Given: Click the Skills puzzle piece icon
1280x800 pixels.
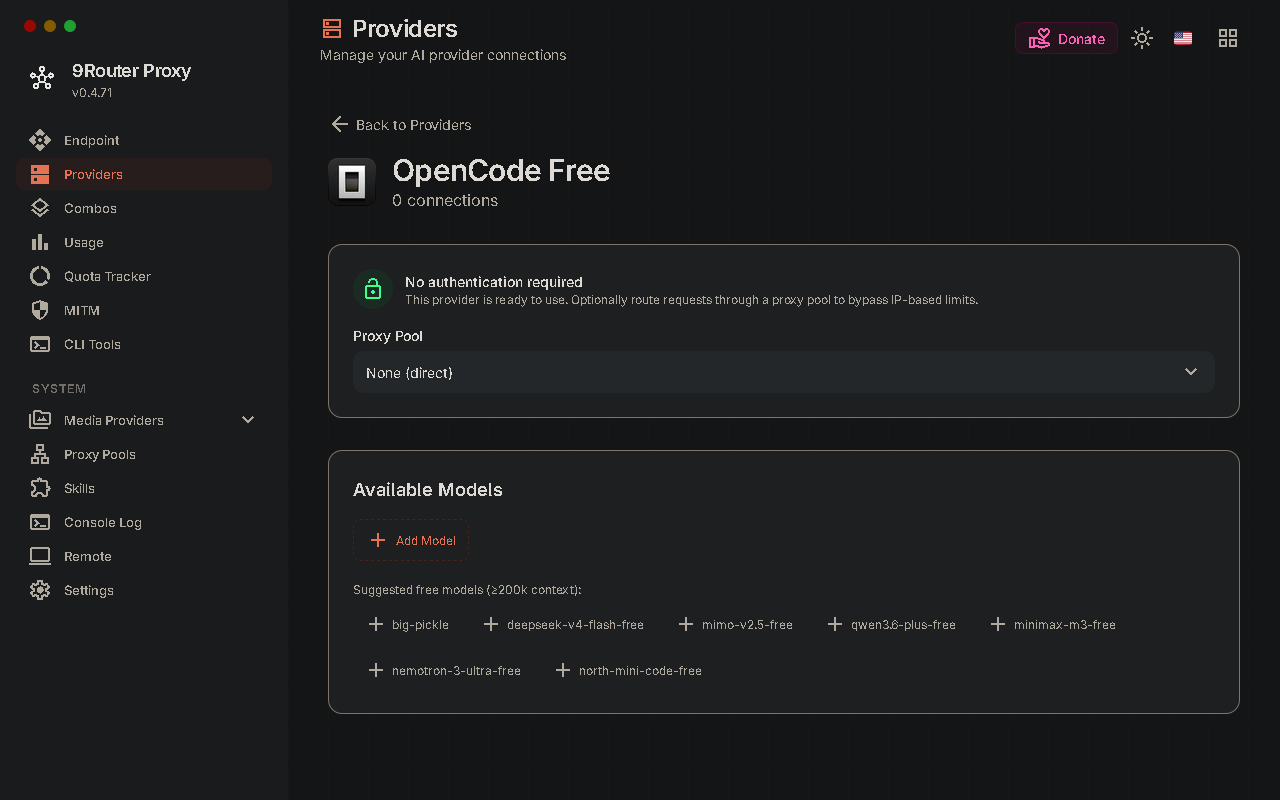Looking at the screenshot, I should (x=40, y=488).
